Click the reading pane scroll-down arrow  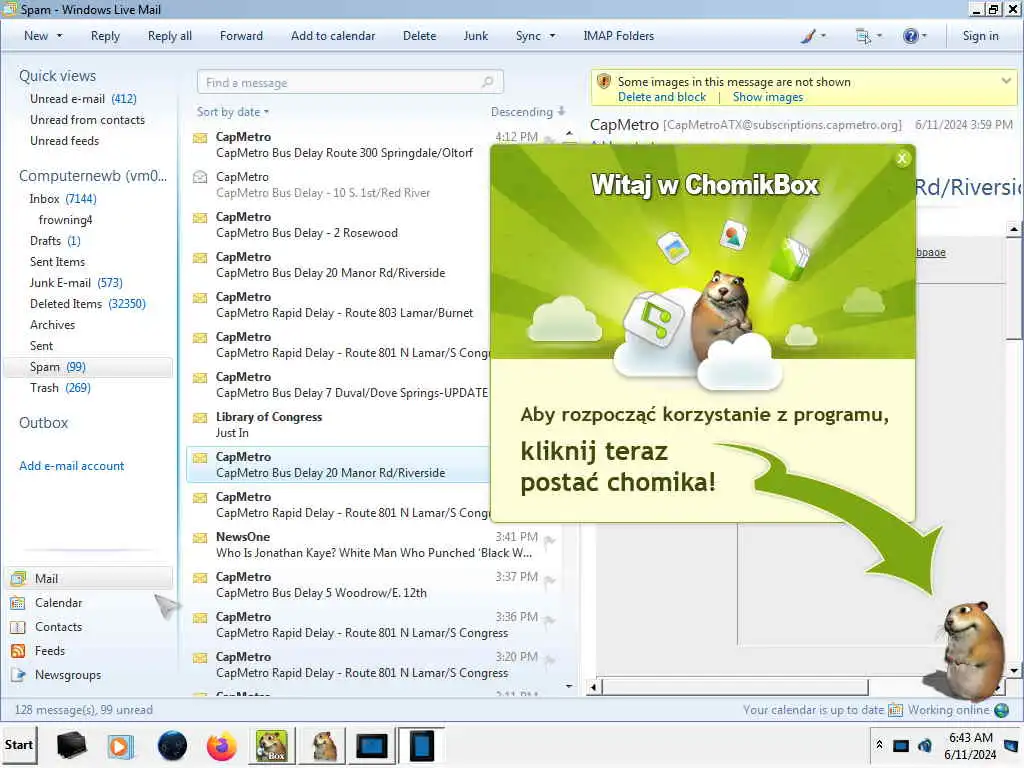[x=1013, y=671]
